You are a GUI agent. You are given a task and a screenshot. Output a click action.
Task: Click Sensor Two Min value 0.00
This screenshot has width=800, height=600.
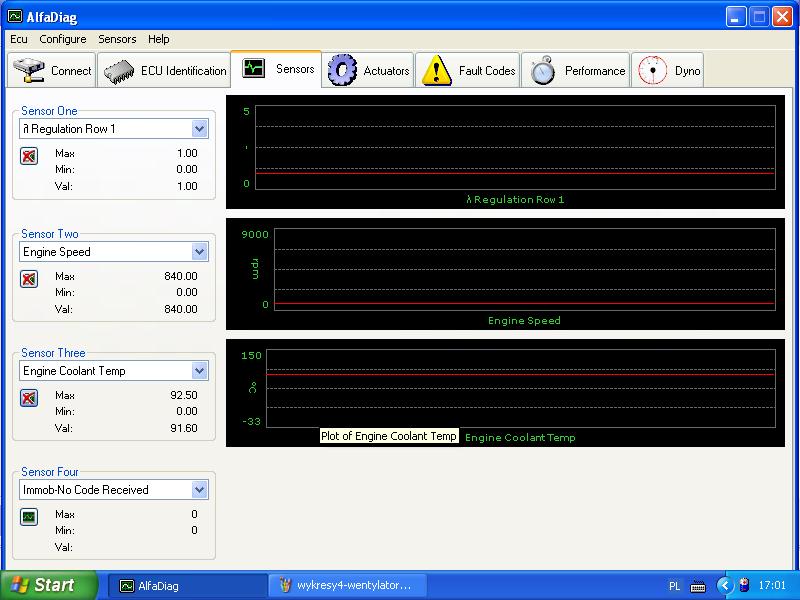187,292
